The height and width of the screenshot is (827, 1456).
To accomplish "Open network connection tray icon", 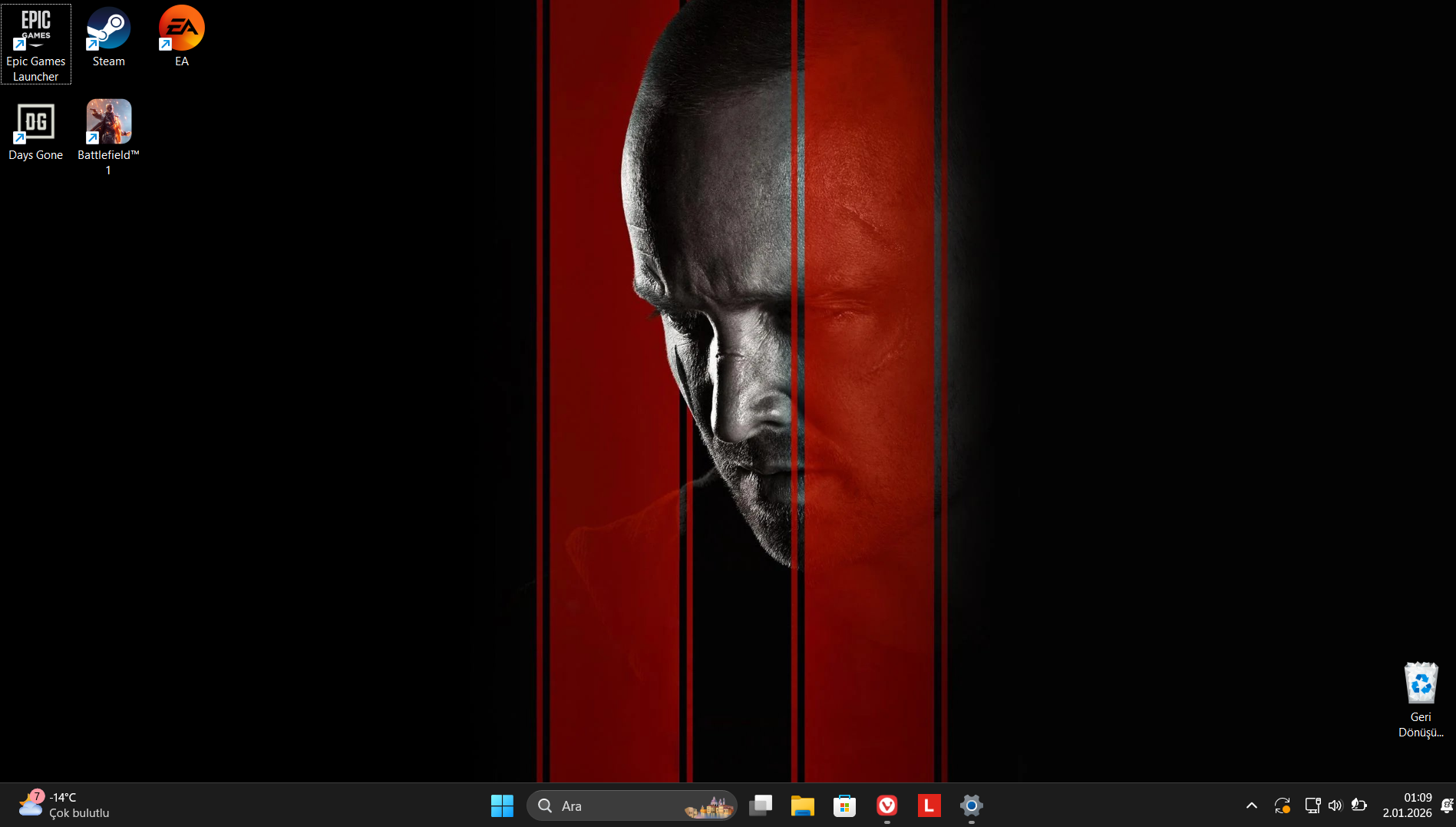I will pos(1312,805).
